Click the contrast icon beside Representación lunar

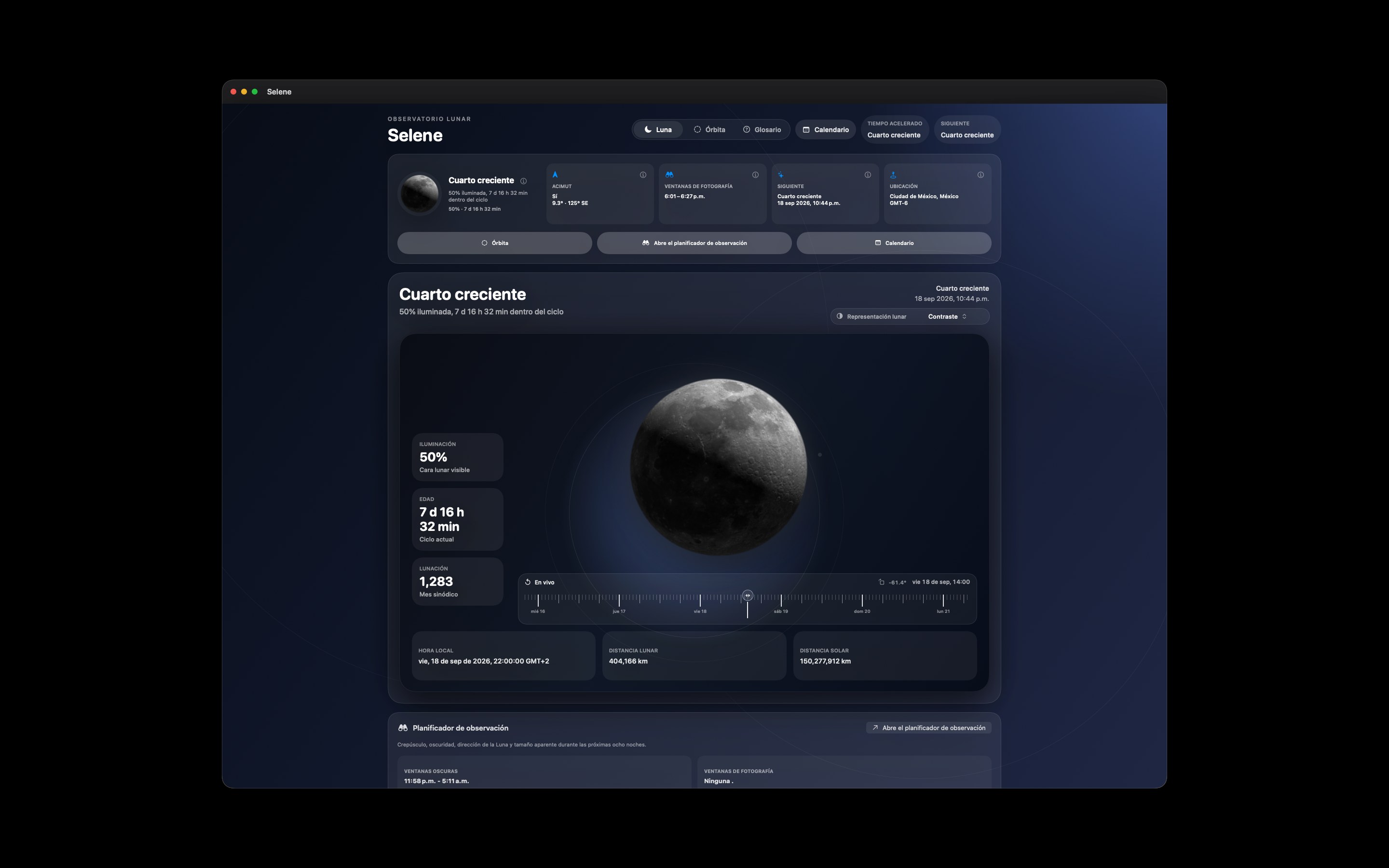click(840, 316)
